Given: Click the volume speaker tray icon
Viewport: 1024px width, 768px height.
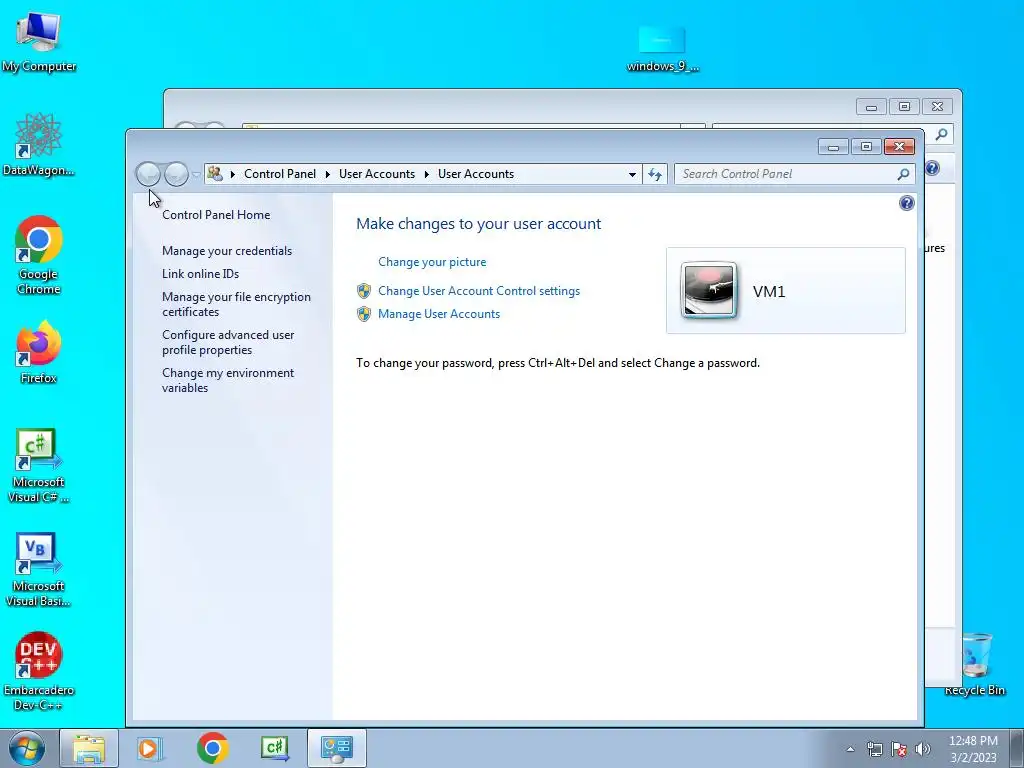Looking at the screenshot, I should pos(923,749).
